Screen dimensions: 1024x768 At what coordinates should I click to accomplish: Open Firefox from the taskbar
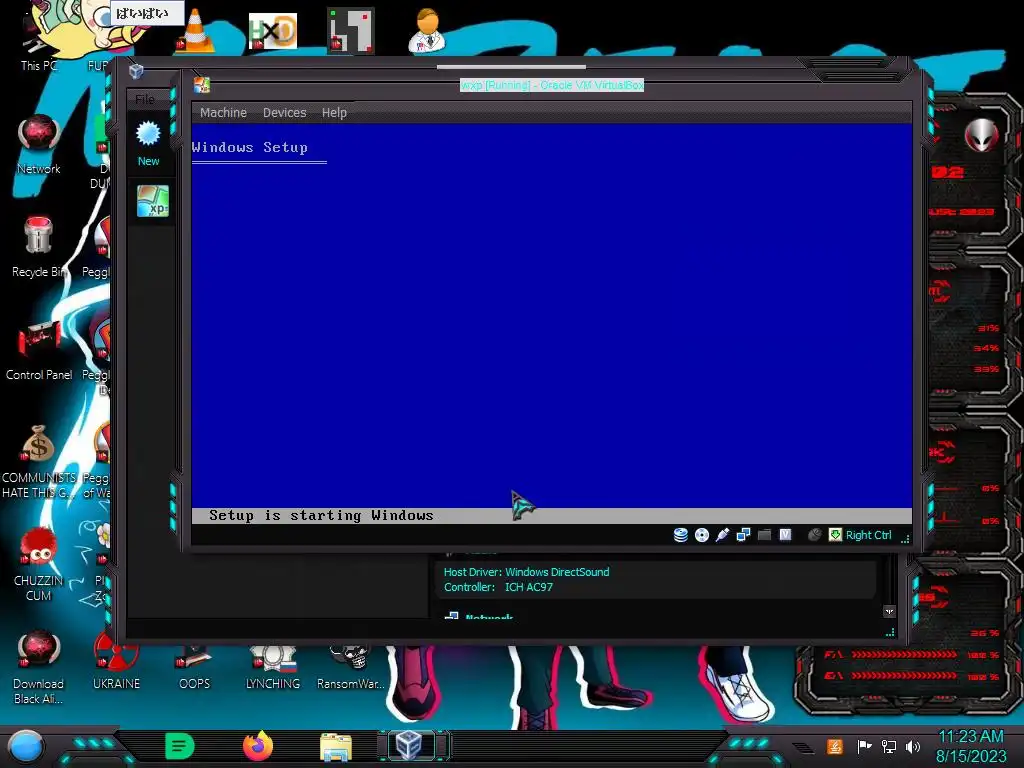coord(258,746)
